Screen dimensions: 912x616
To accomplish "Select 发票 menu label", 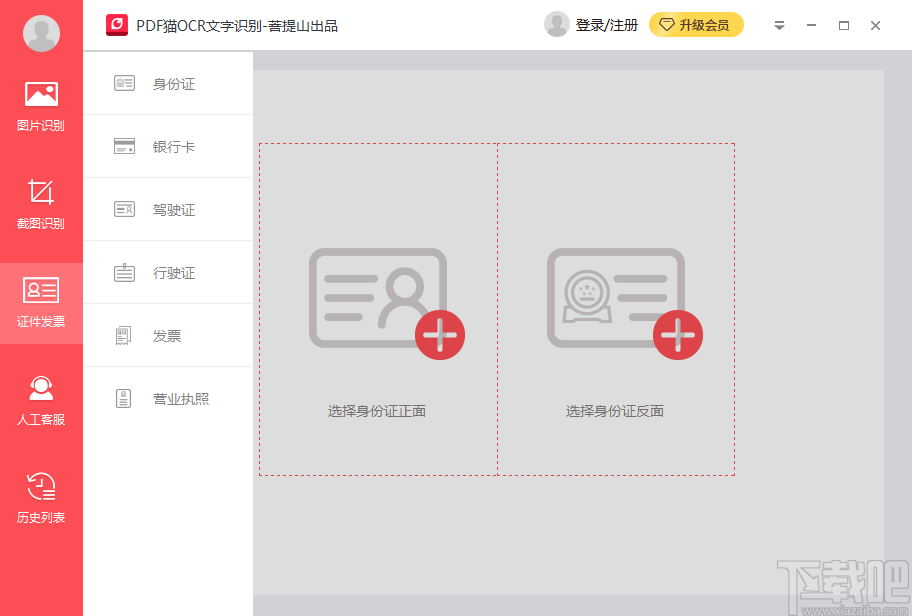I will pyautogui.click(x=167, y=336).
